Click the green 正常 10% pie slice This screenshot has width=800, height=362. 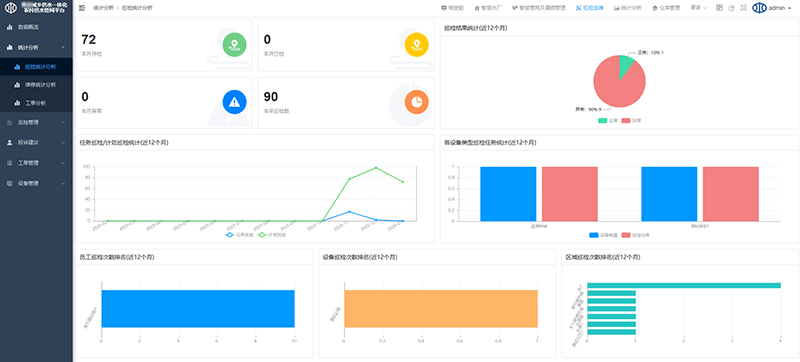(626, 65)
